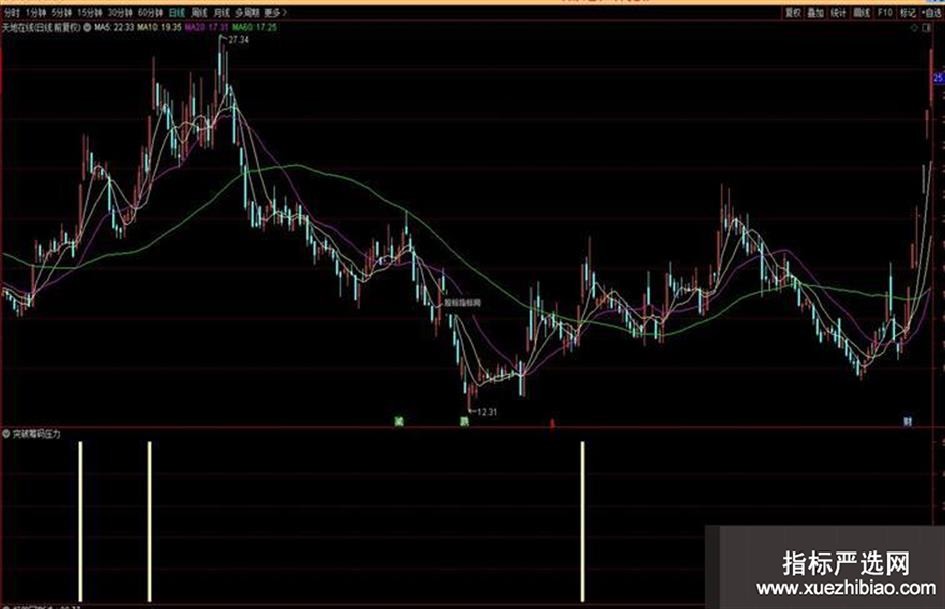The width and height of the screenshot is (945, 609).
Task: Open the 统计 statistics button
Action: (838, 13)
